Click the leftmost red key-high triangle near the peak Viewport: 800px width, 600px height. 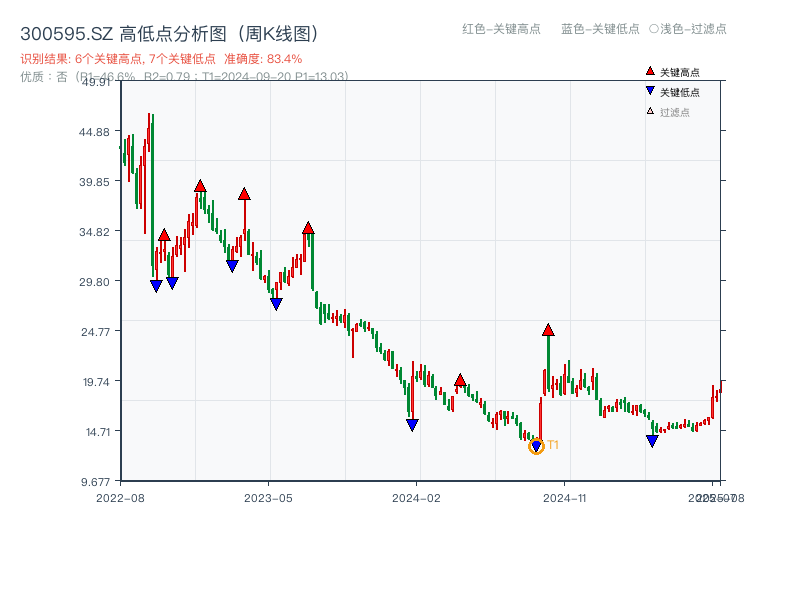[165, 234]
